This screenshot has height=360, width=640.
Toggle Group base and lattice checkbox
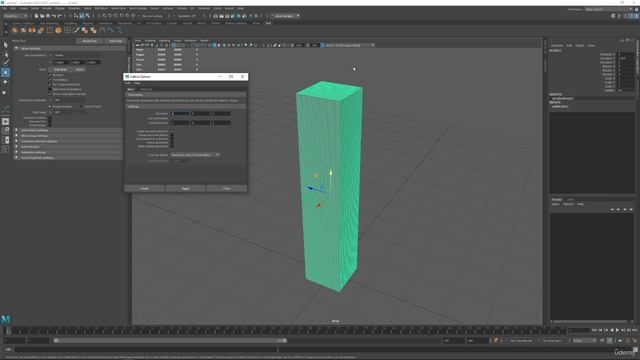(x=172, y=135)
